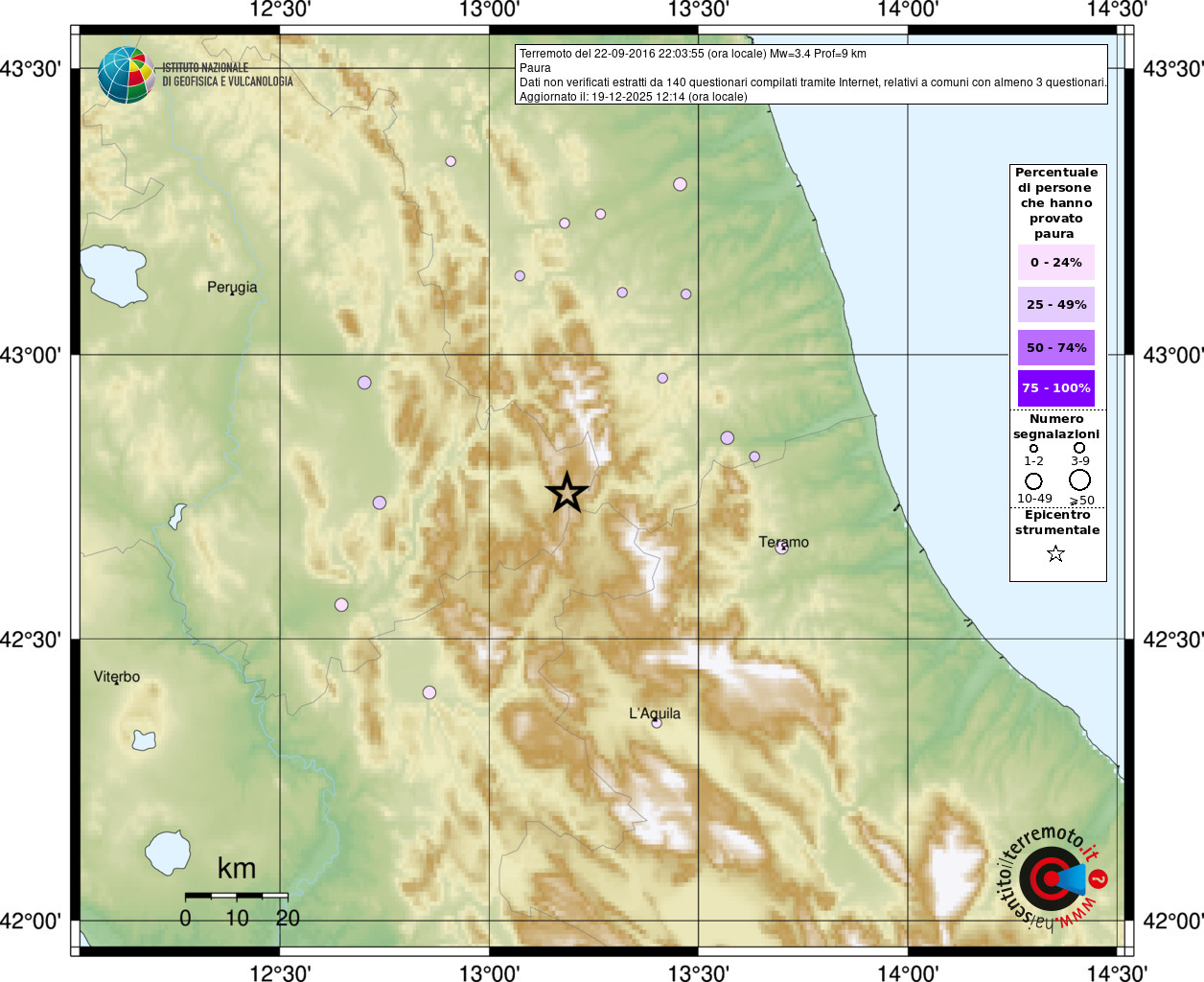This screenshot has height=982, width=1204.
Task: Click the INGV globe logo
Action: (x=126, y=75)
